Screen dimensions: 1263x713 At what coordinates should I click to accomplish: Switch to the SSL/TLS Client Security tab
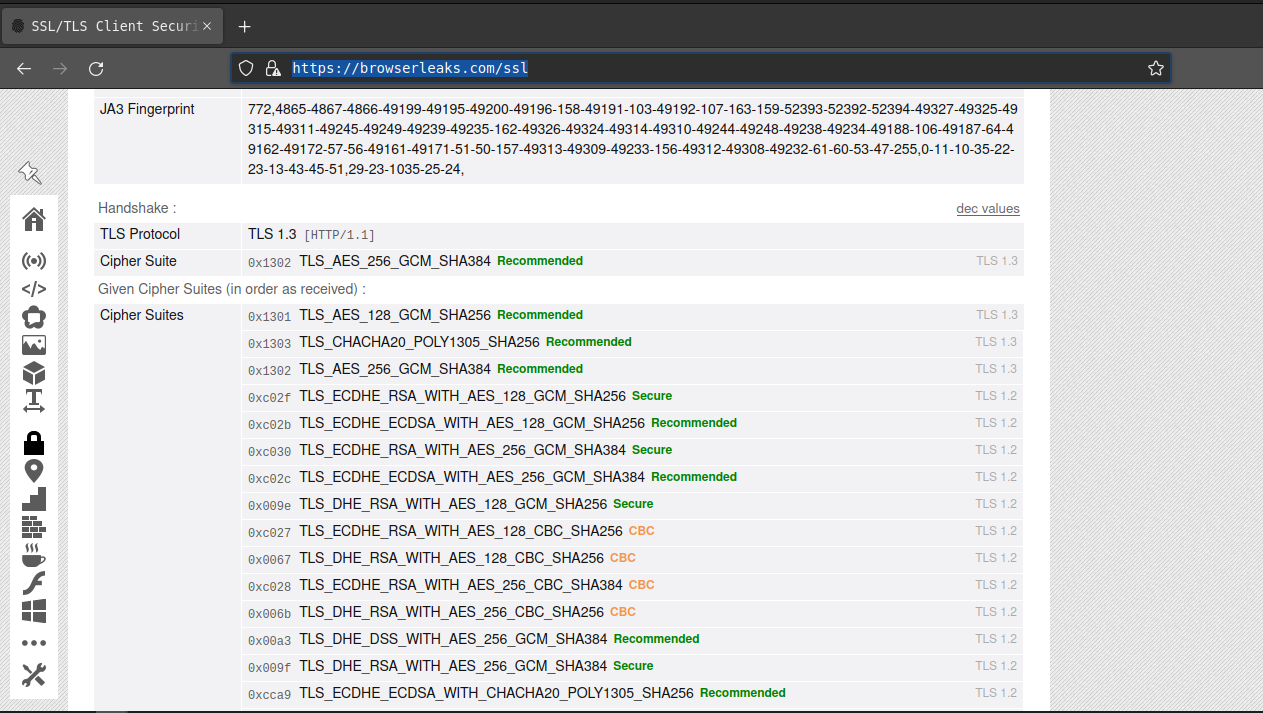[105, 25]
